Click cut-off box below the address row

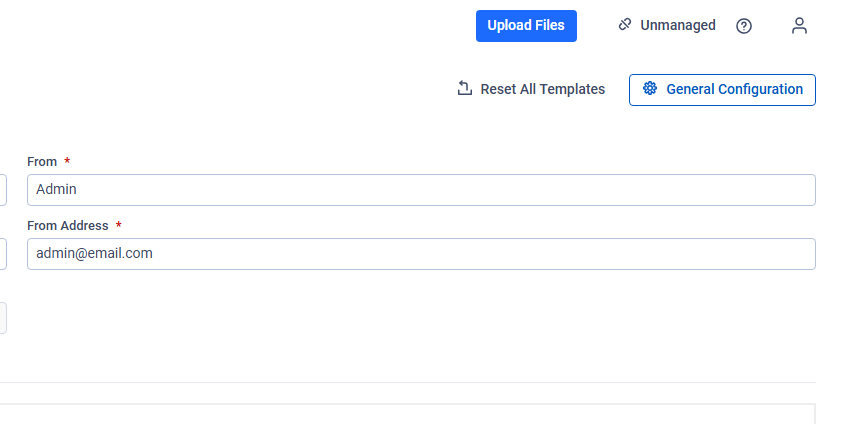coord(3,318)
